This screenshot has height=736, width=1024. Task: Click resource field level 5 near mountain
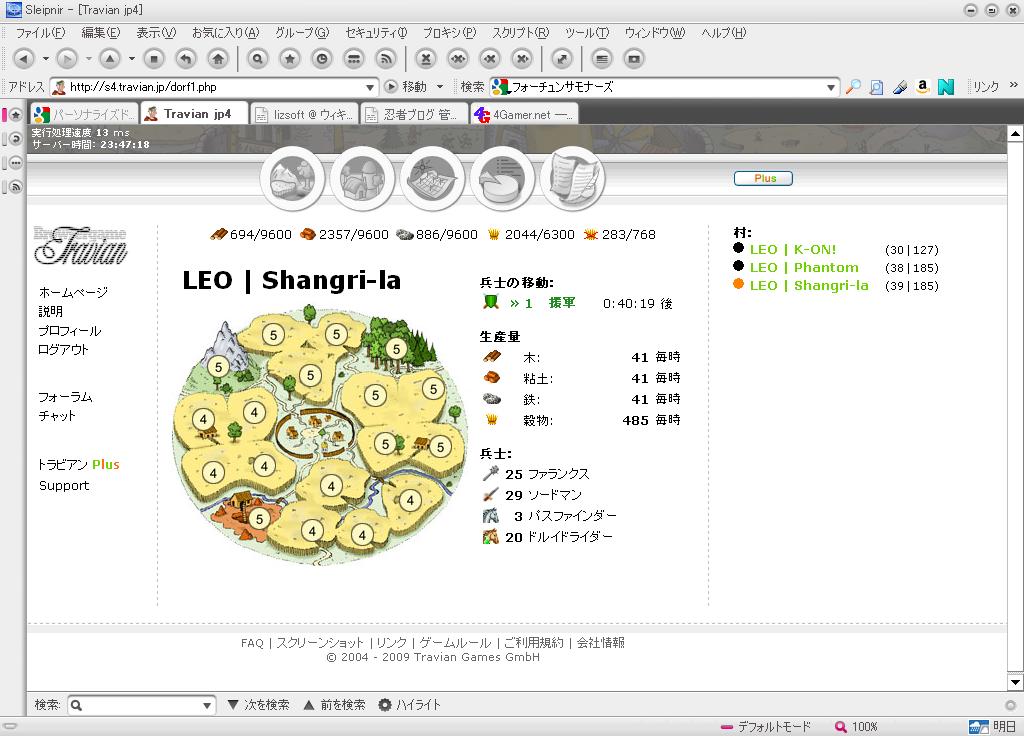pos(219,367)
